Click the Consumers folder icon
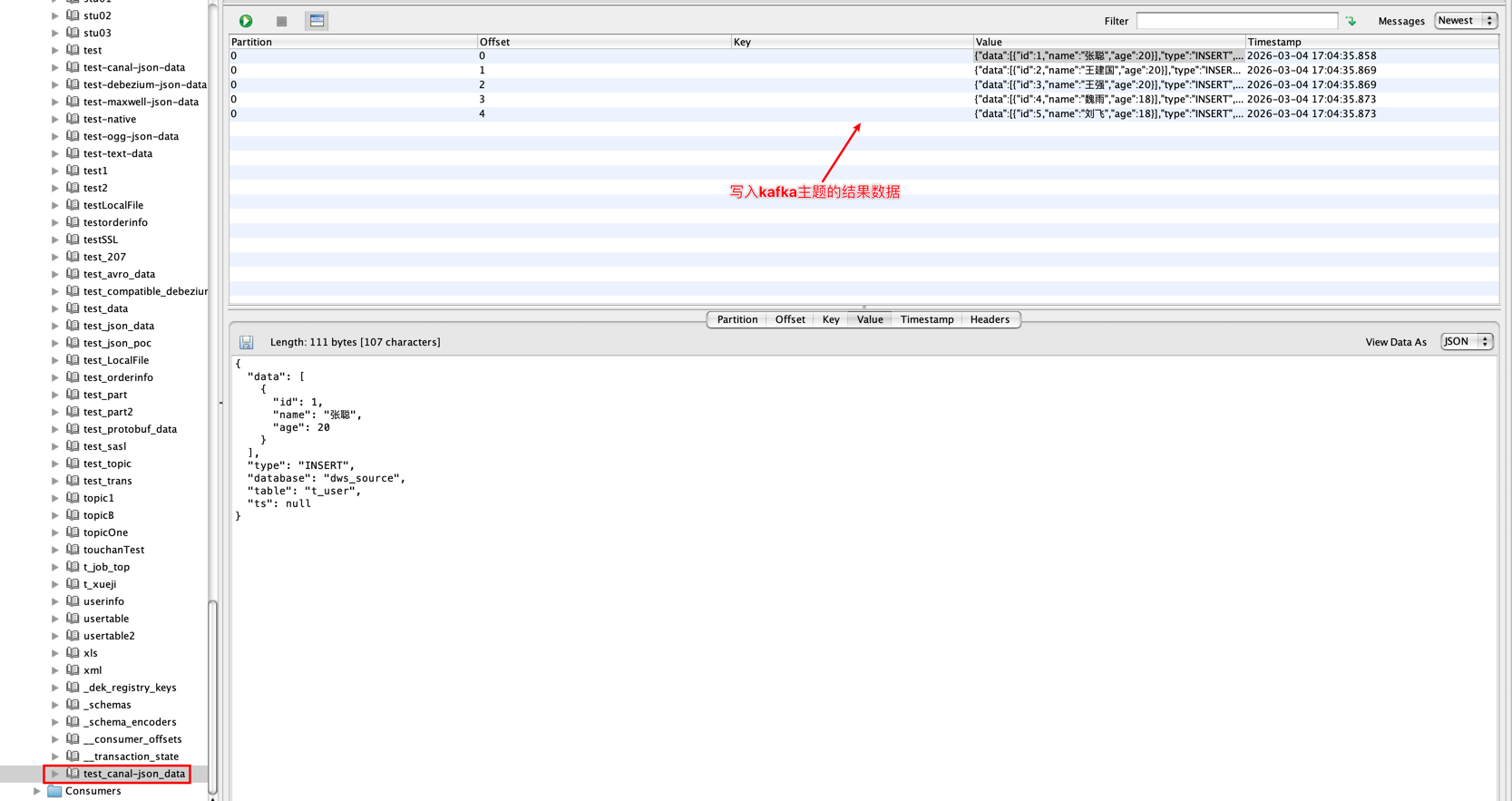 pyautogui.click(x=54, y=791)
